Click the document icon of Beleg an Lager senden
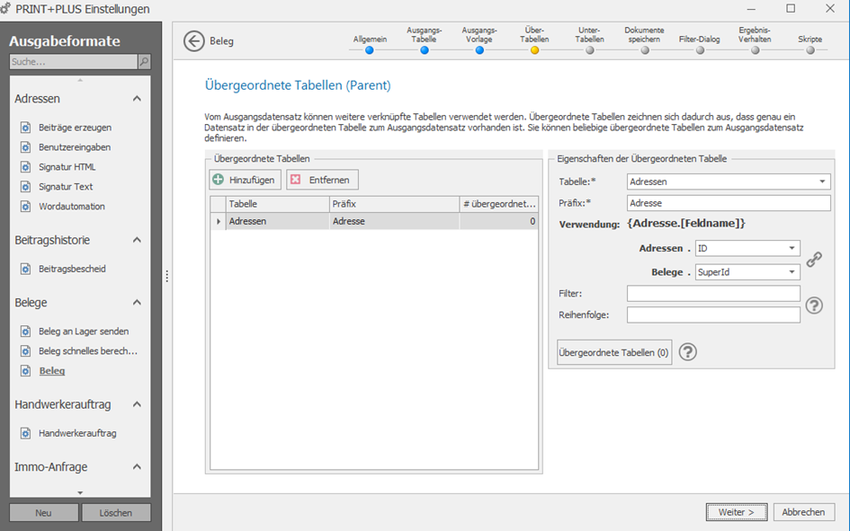The width and height of the screenshot is (850, 531). pos(25,331)
